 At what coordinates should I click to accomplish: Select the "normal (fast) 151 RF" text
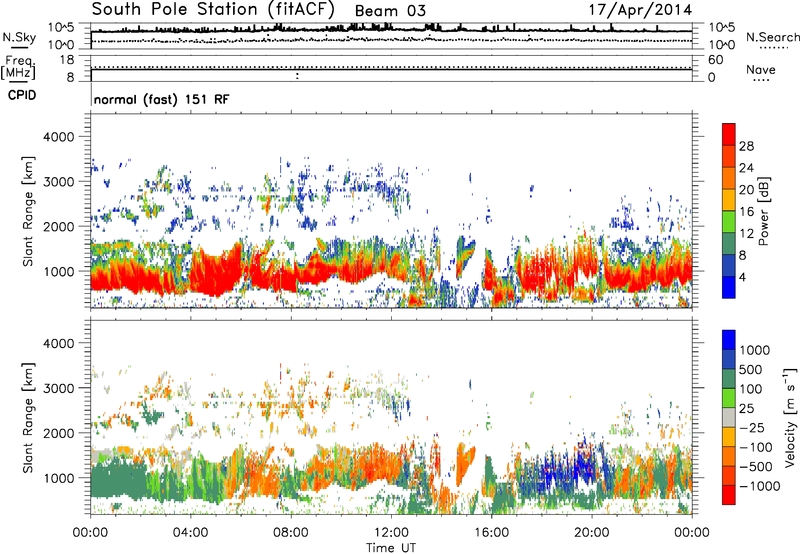(x=162, y=99)
